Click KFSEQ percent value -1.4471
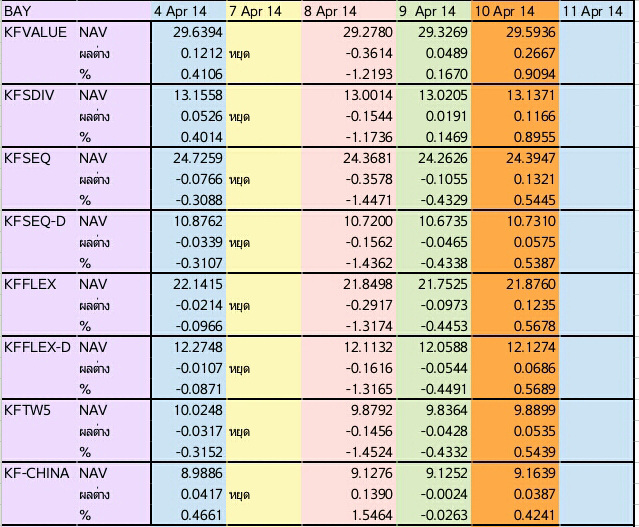Screen dimensions: 639x527 click(x=369, y=200)
